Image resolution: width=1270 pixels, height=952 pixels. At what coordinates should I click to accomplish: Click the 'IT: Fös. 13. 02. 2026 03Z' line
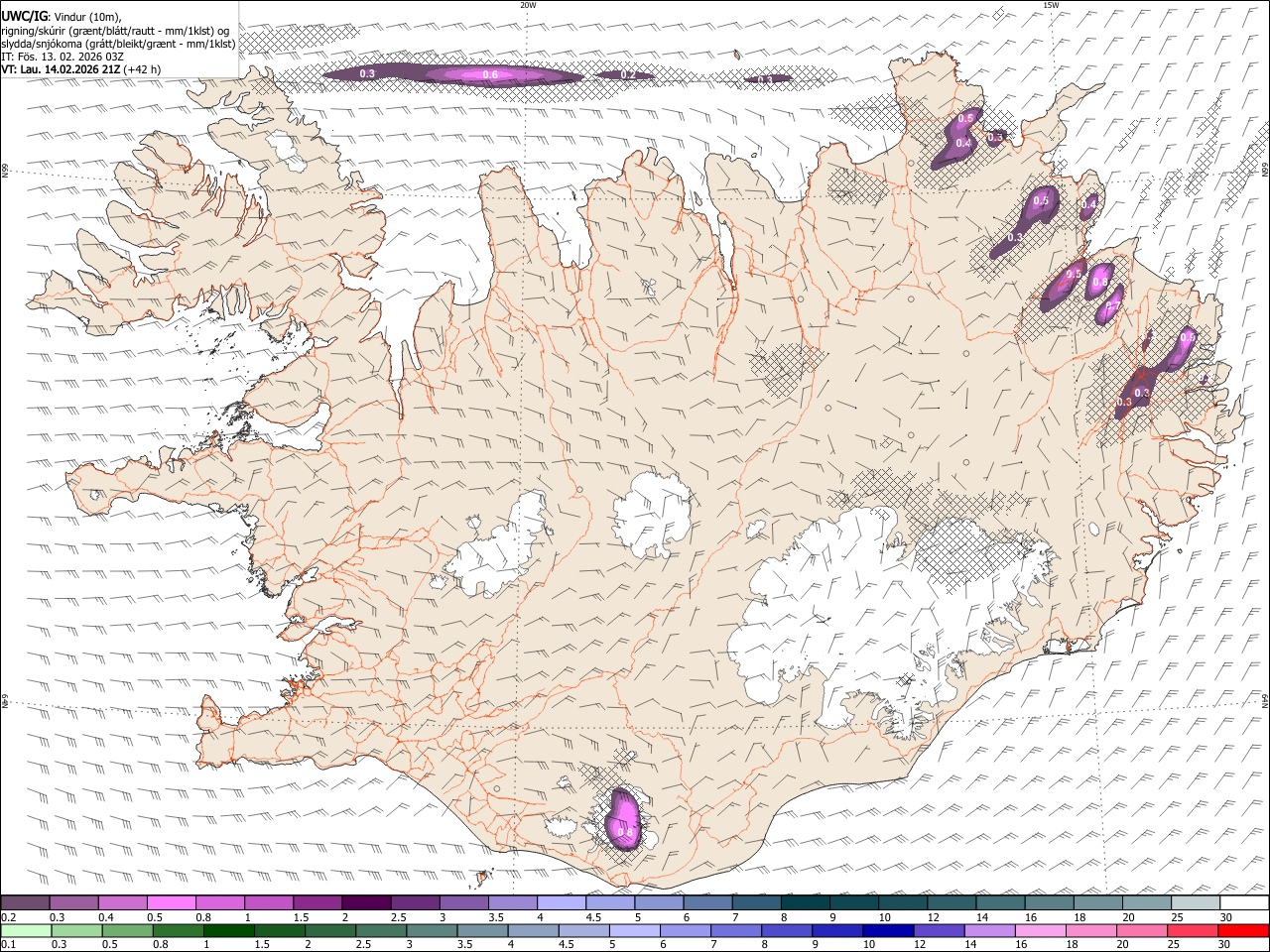[x=63, y=57]
